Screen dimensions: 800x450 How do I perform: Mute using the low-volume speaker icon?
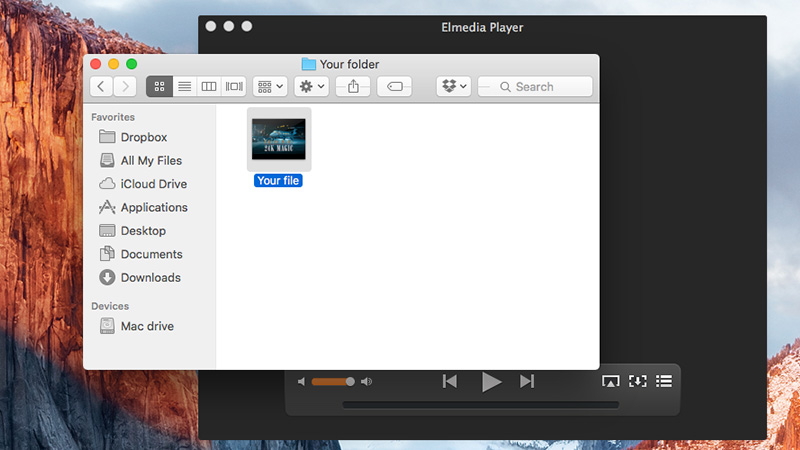(x=302, y=382)
